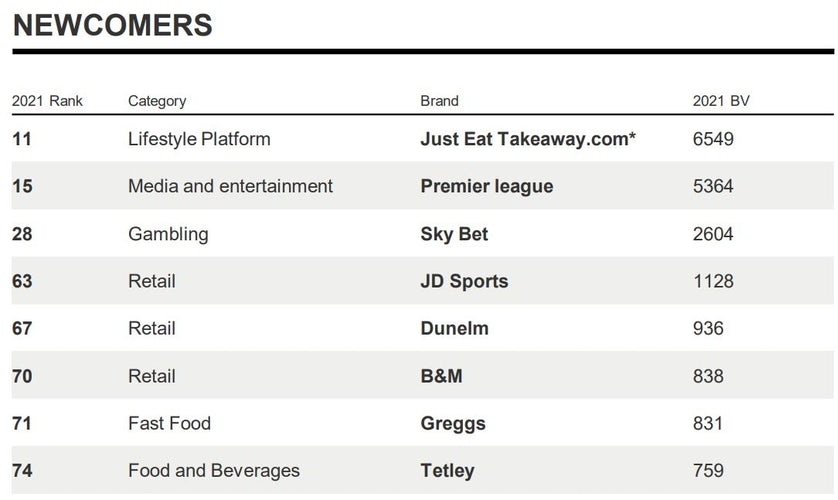Select the Brand column header
838x500 pixels.
(x=440, y=101)
